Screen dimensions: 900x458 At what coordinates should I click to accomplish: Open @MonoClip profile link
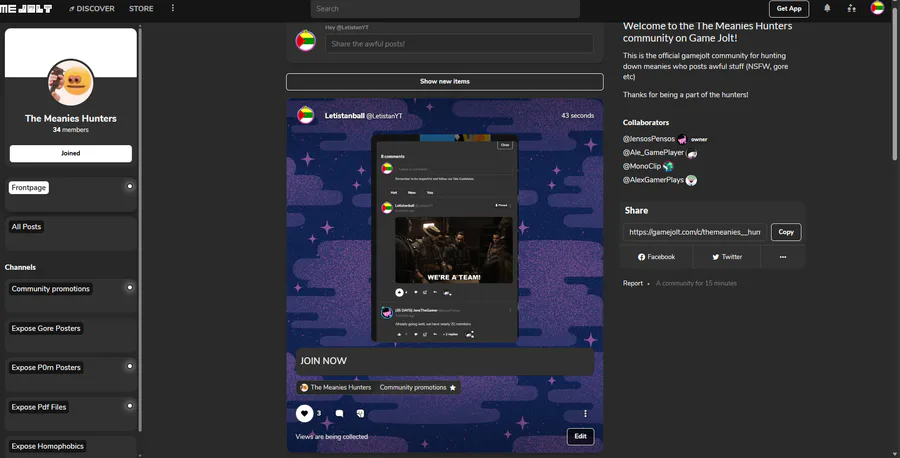[642, 166]
